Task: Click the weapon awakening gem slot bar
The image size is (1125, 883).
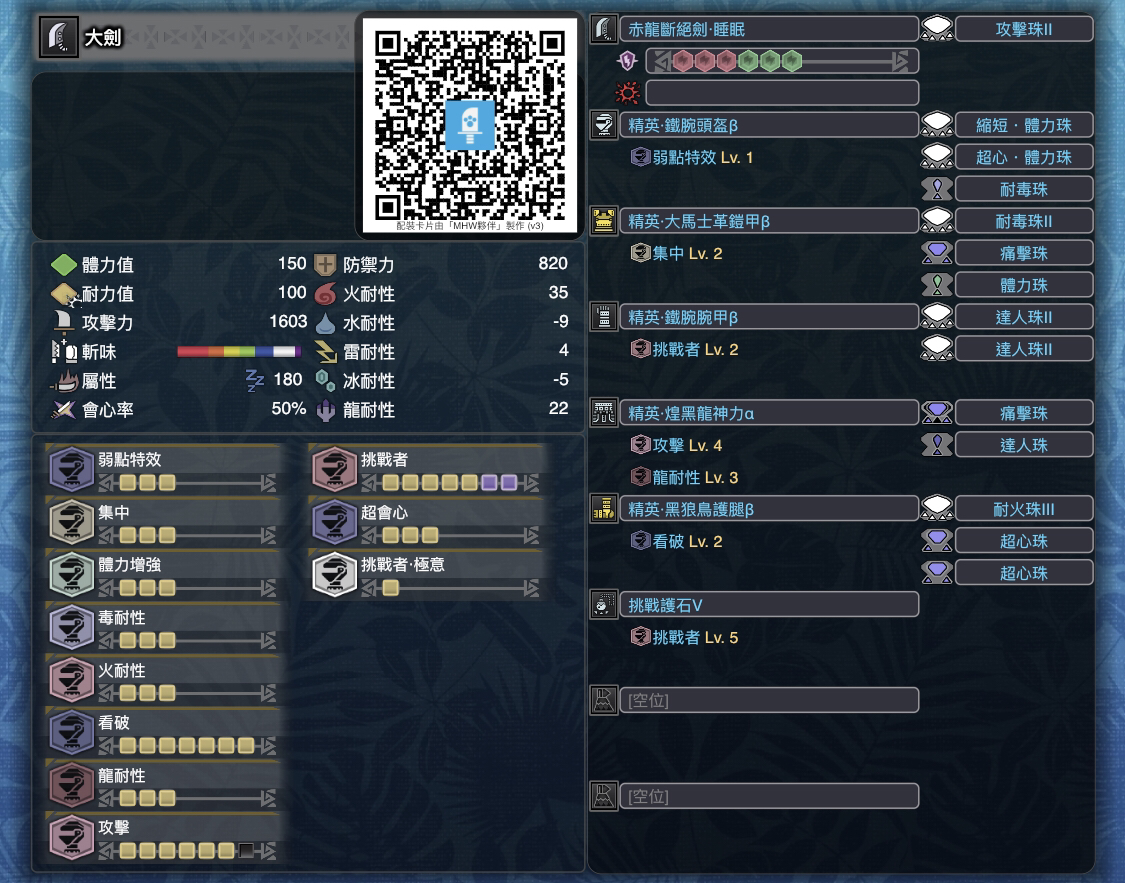Action: [x=782, y=61]
